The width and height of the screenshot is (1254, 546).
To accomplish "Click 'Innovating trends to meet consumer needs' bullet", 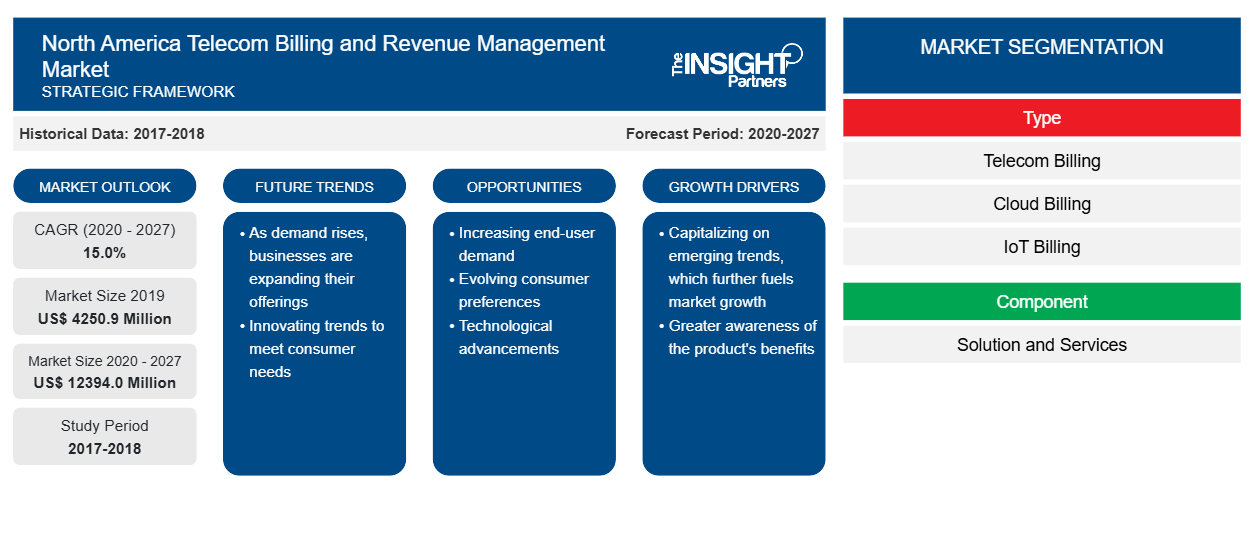I will coord(311,349).
